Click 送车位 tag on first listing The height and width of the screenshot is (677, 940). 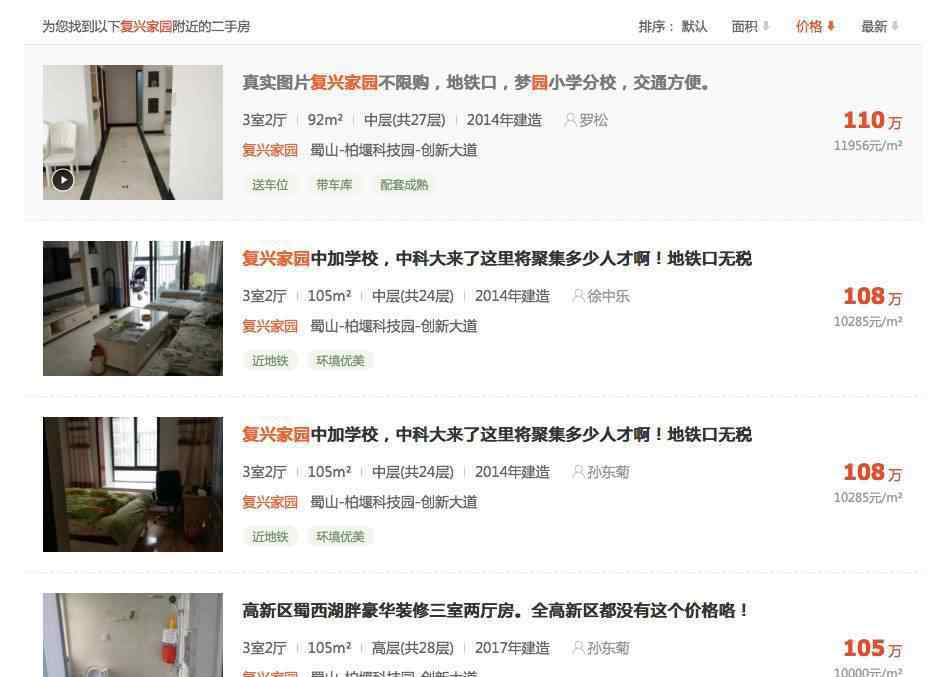[x=270, y=185]
